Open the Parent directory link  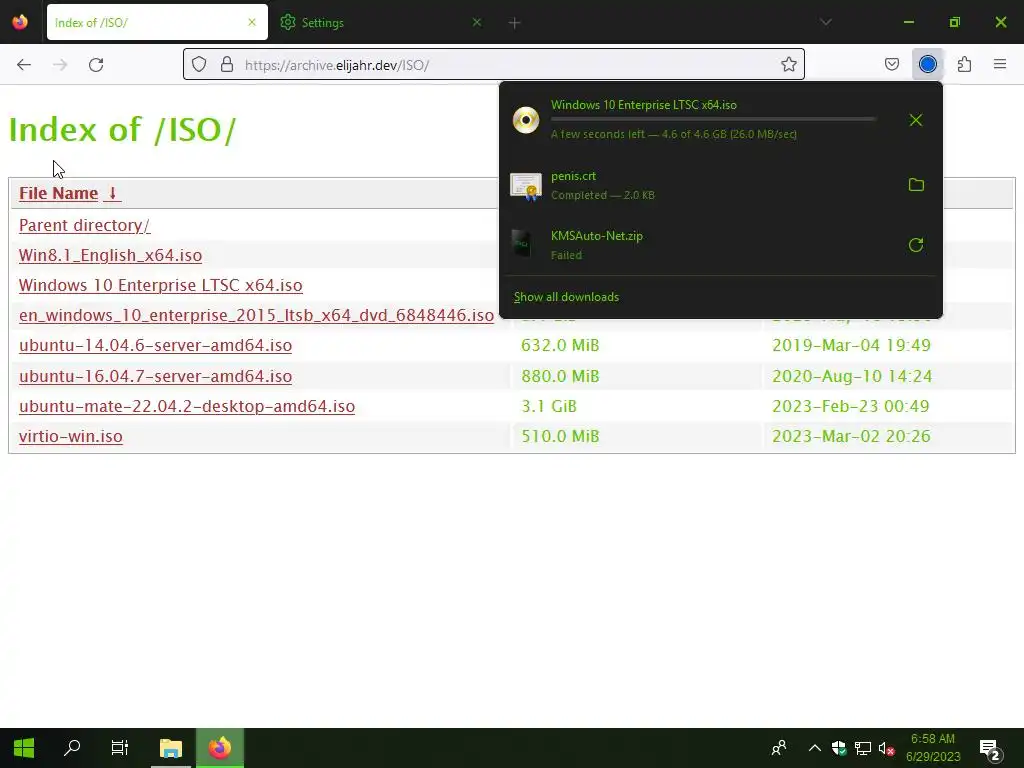[x=84, y=225]
